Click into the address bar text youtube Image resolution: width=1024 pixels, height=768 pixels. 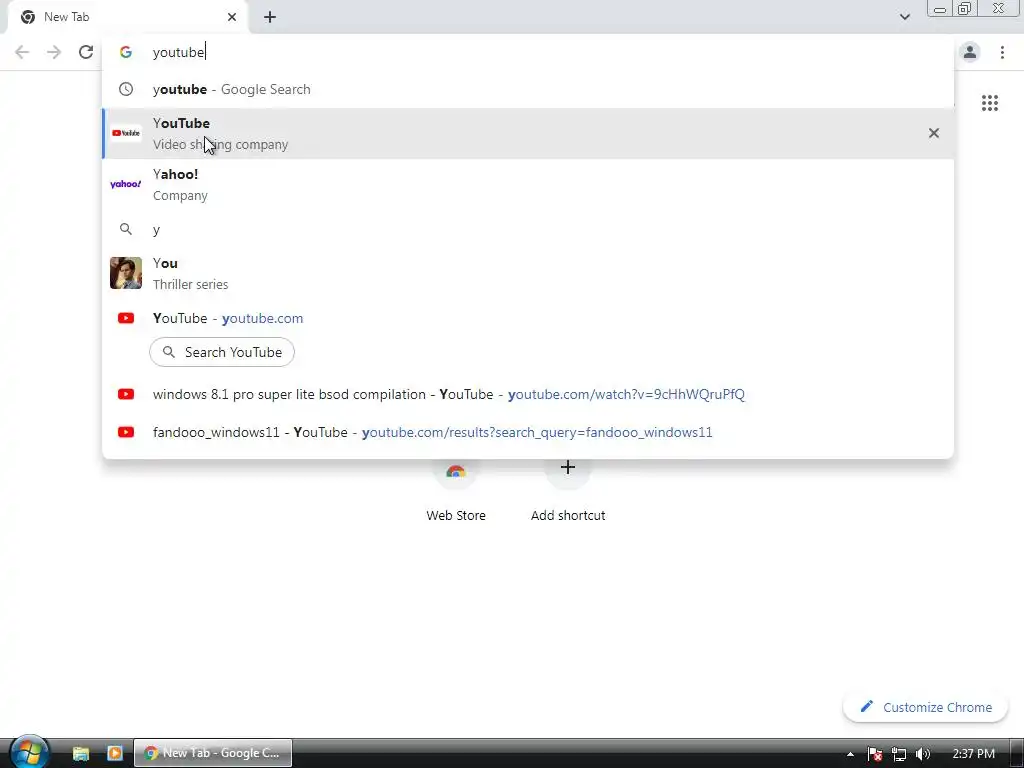[178, 52]
